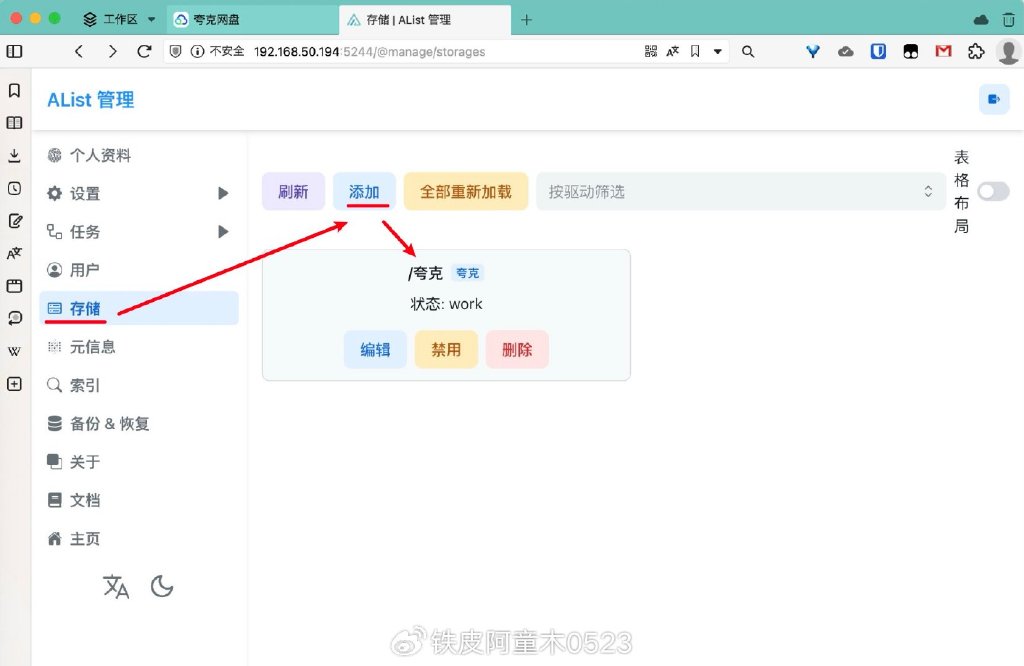
Task: Open bookmarks panel in browser side strip
Action: (14, 90)
